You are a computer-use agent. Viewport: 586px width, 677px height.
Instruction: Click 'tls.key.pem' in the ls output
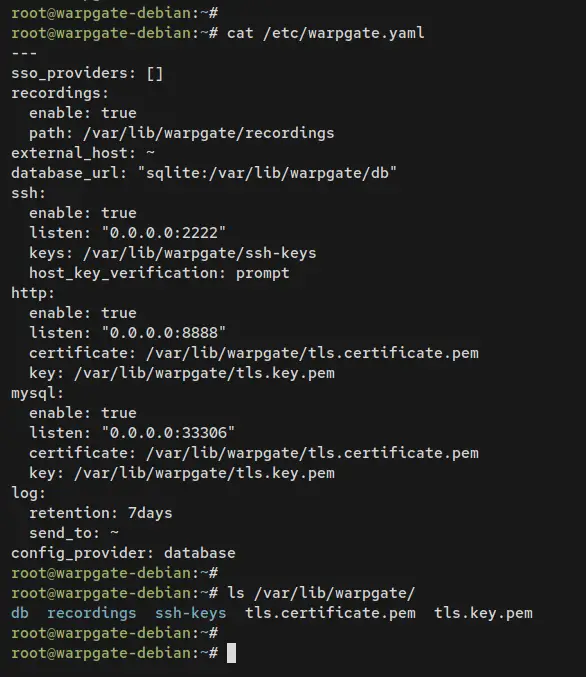pos(483,613)
